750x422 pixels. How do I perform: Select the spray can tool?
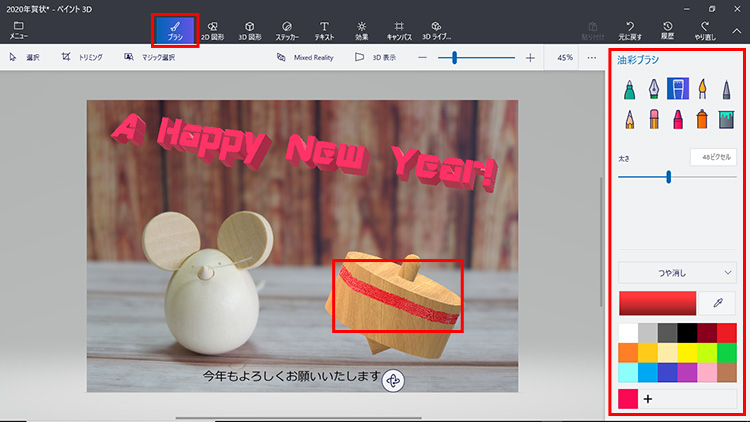(x=701, y=120)
